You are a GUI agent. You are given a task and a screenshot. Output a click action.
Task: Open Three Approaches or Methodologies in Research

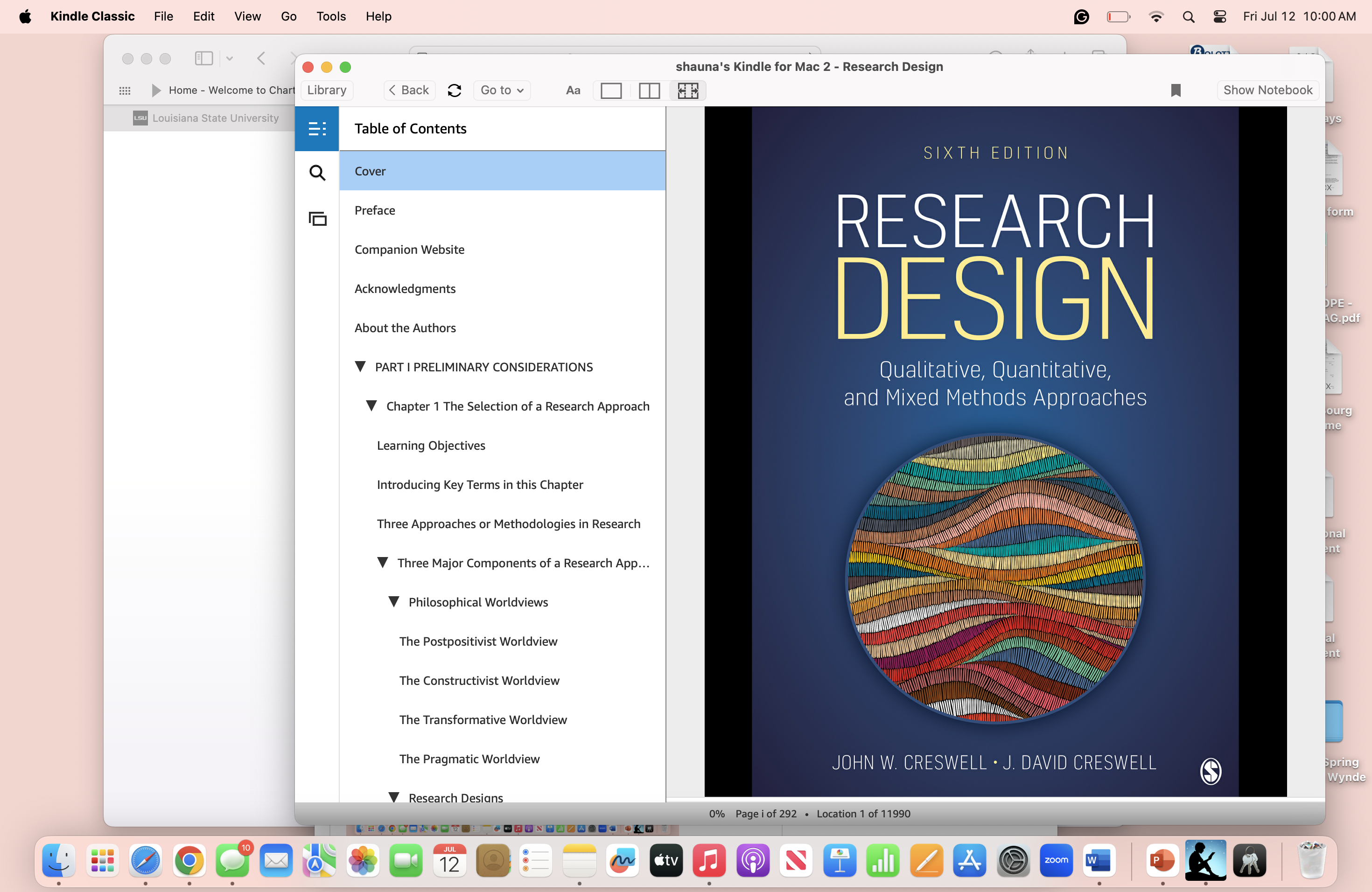(x=502, y=523)
